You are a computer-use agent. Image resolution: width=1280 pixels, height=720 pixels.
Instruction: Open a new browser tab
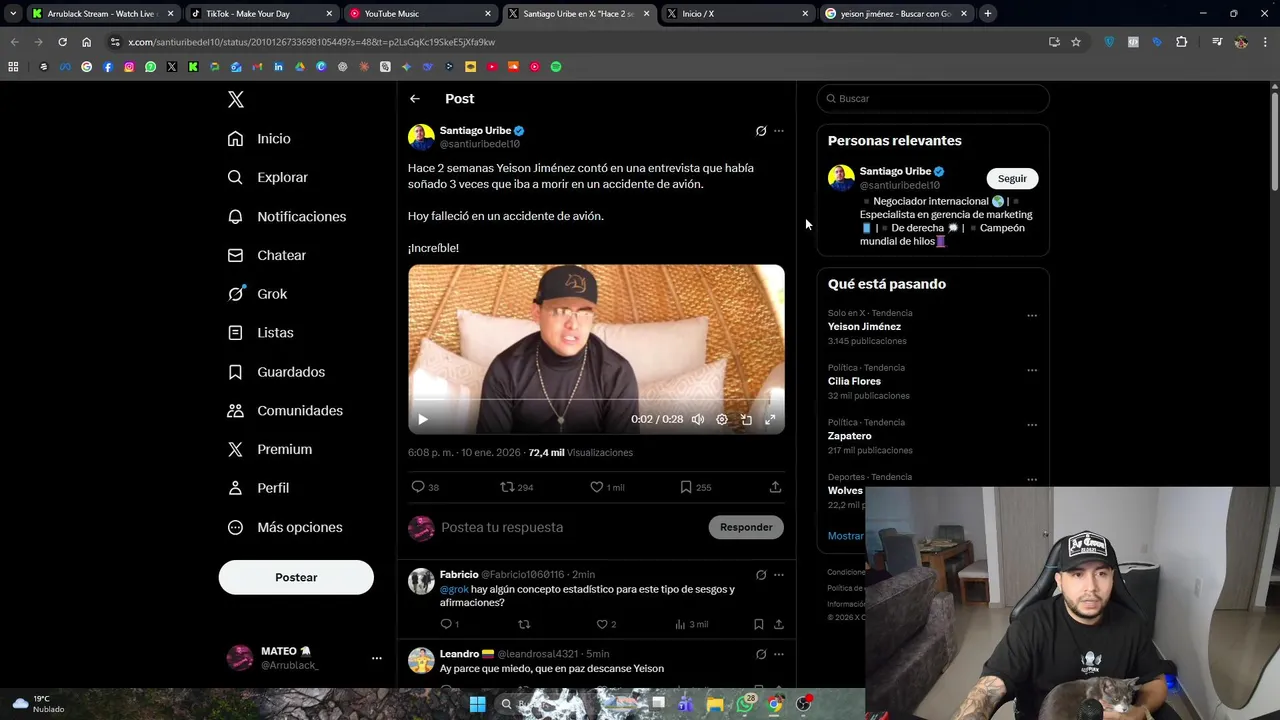[987, 14]
